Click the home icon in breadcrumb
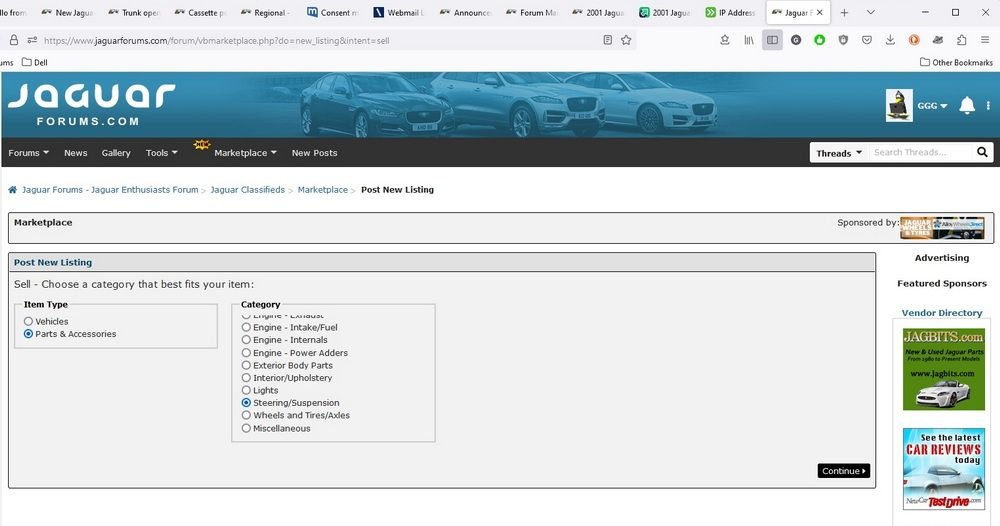The image size is (1000, 526). [x=13, y=190]
